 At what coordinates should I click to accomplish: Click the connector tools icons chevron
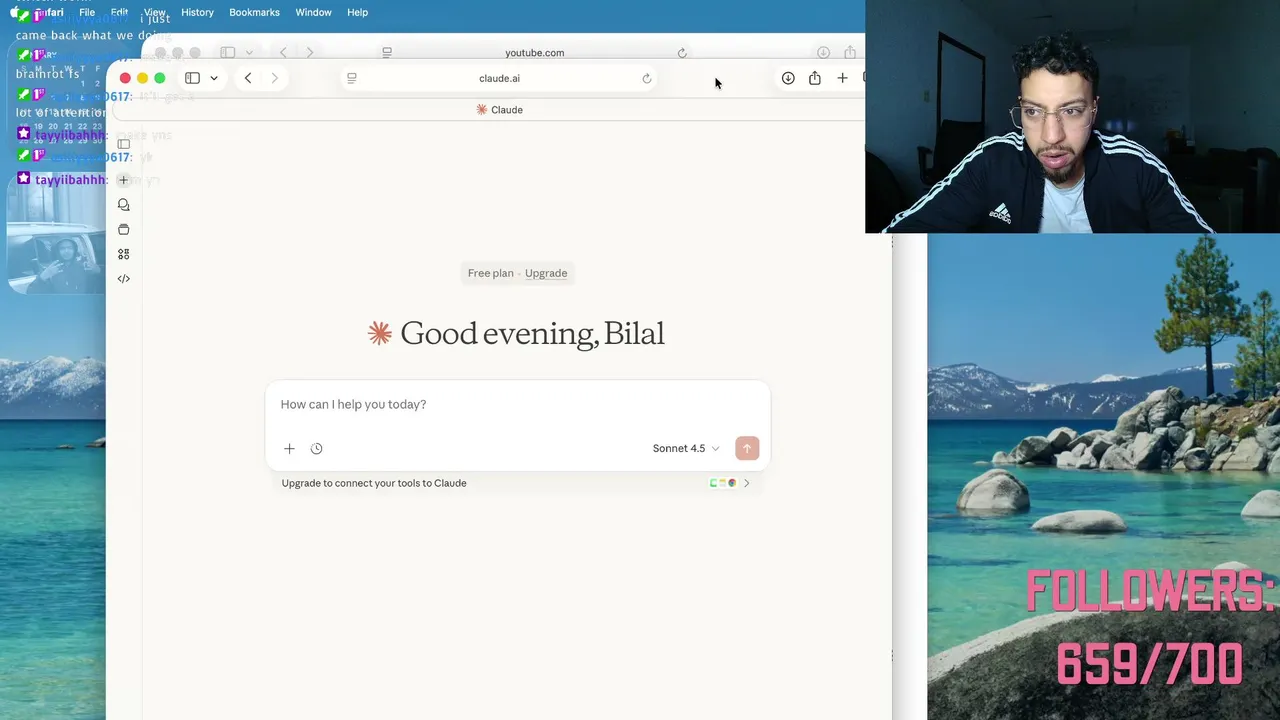[746, 483]
